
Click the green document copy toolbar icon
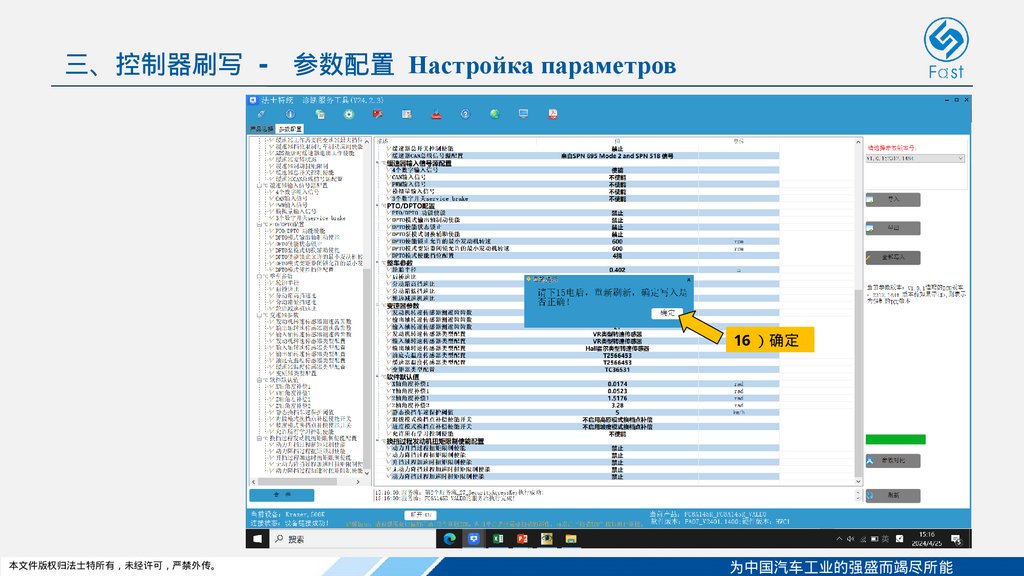point(320,114)
